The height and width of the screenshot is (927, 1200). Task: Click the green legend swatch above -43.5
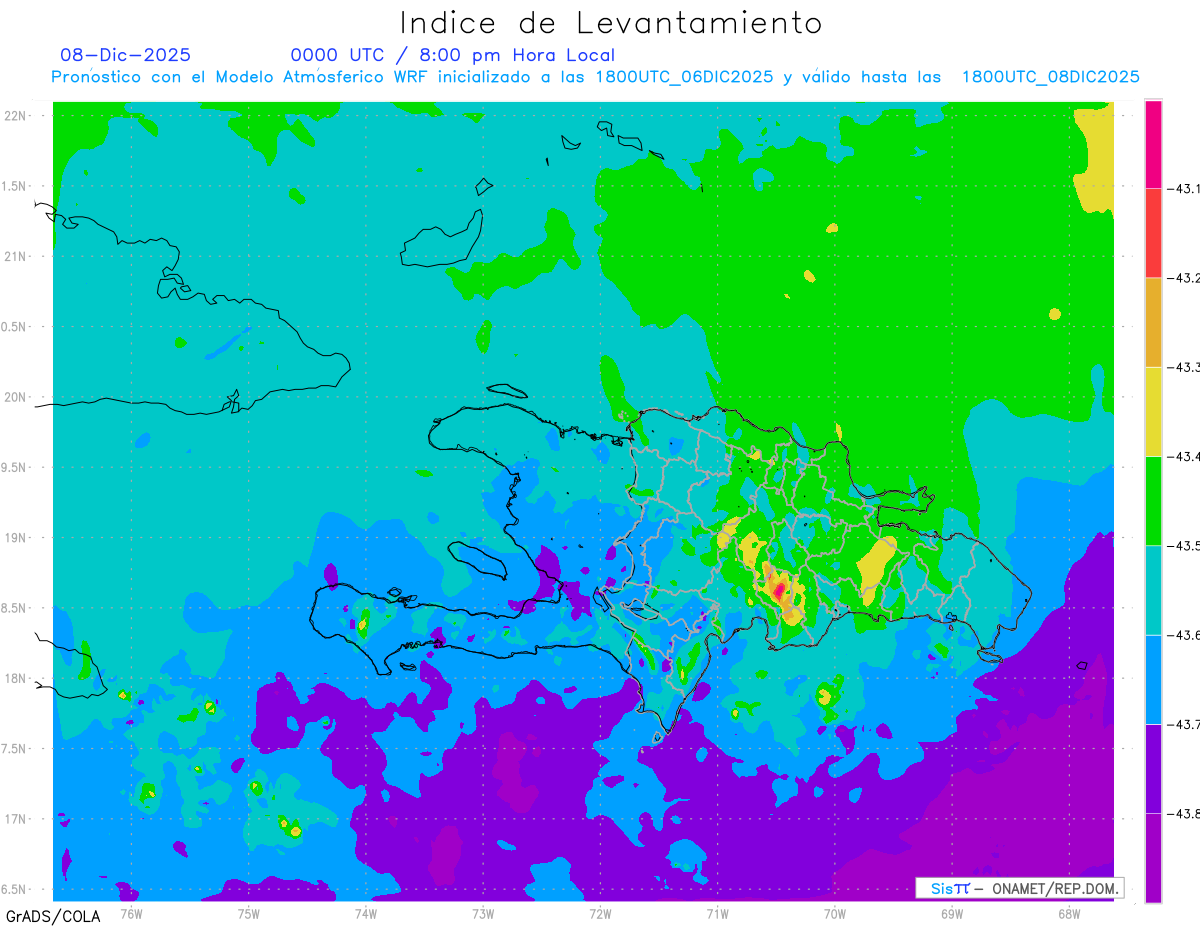(x=1153, y=500)
